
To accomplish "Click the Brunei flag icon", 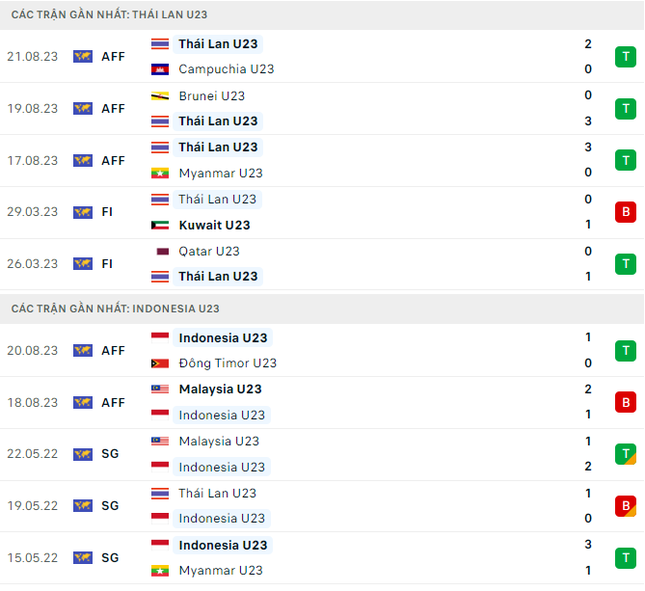I will click(x=160, y=96).
